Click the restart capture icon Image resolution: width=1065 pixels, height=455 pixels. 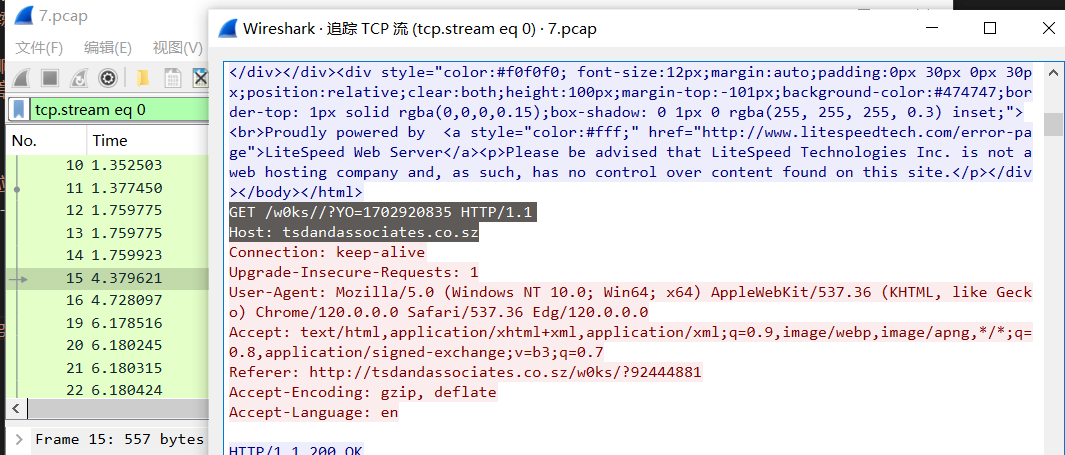[x=78, y=77]
